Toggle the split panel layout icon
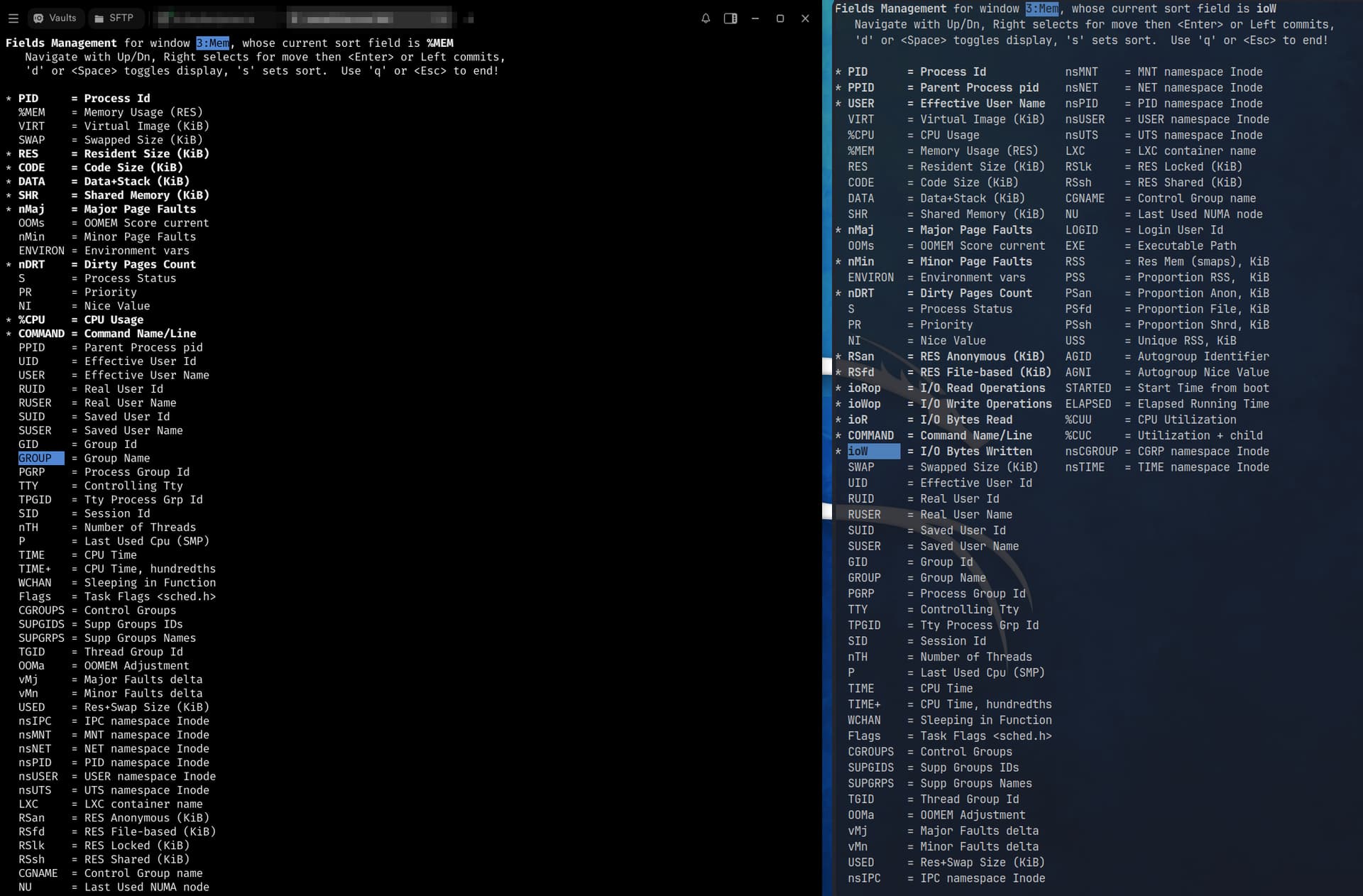Viewport: 1363px width, 896px height. pyautogui.click(x=730, y=18)
